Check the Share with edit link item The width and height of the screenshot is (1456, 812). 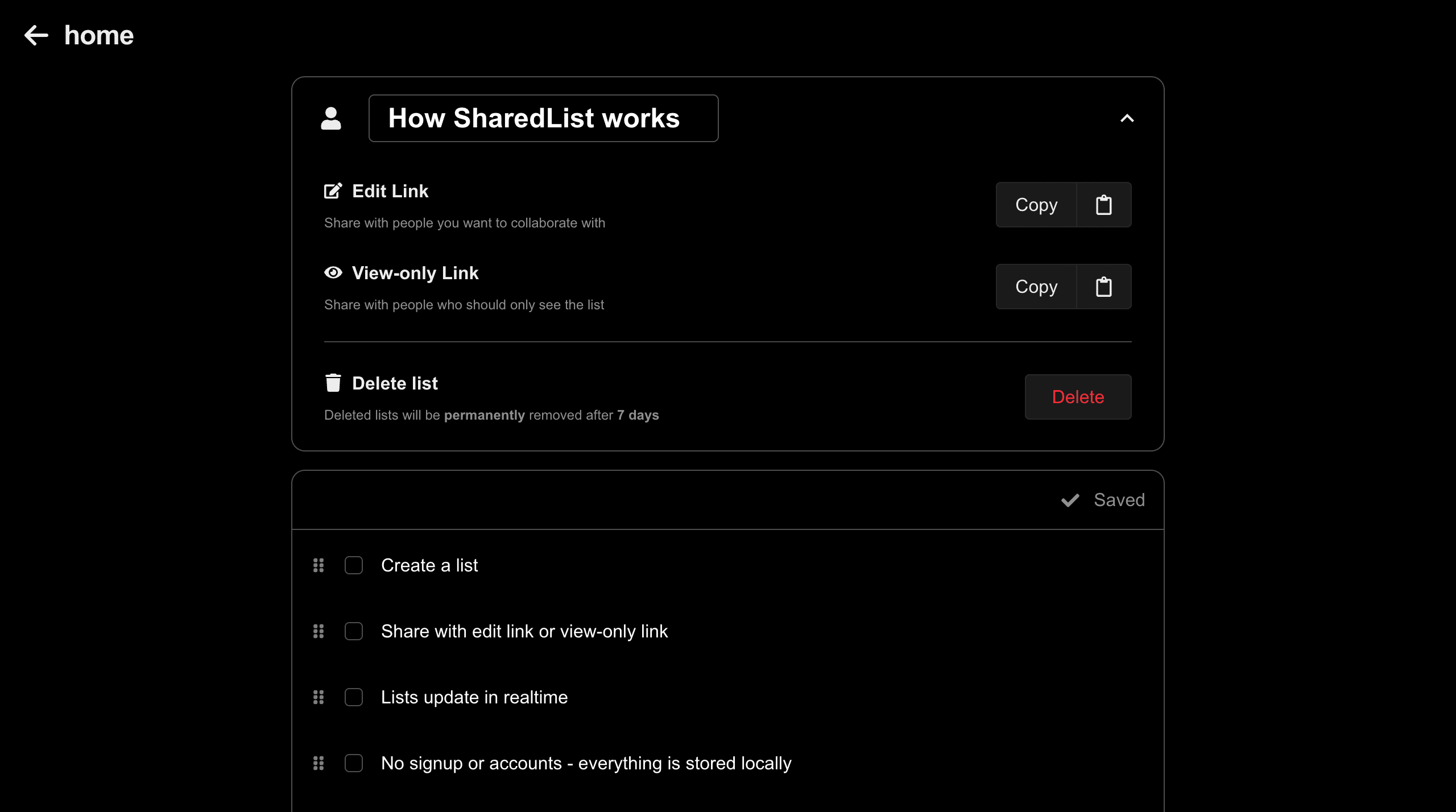point(354,631)
